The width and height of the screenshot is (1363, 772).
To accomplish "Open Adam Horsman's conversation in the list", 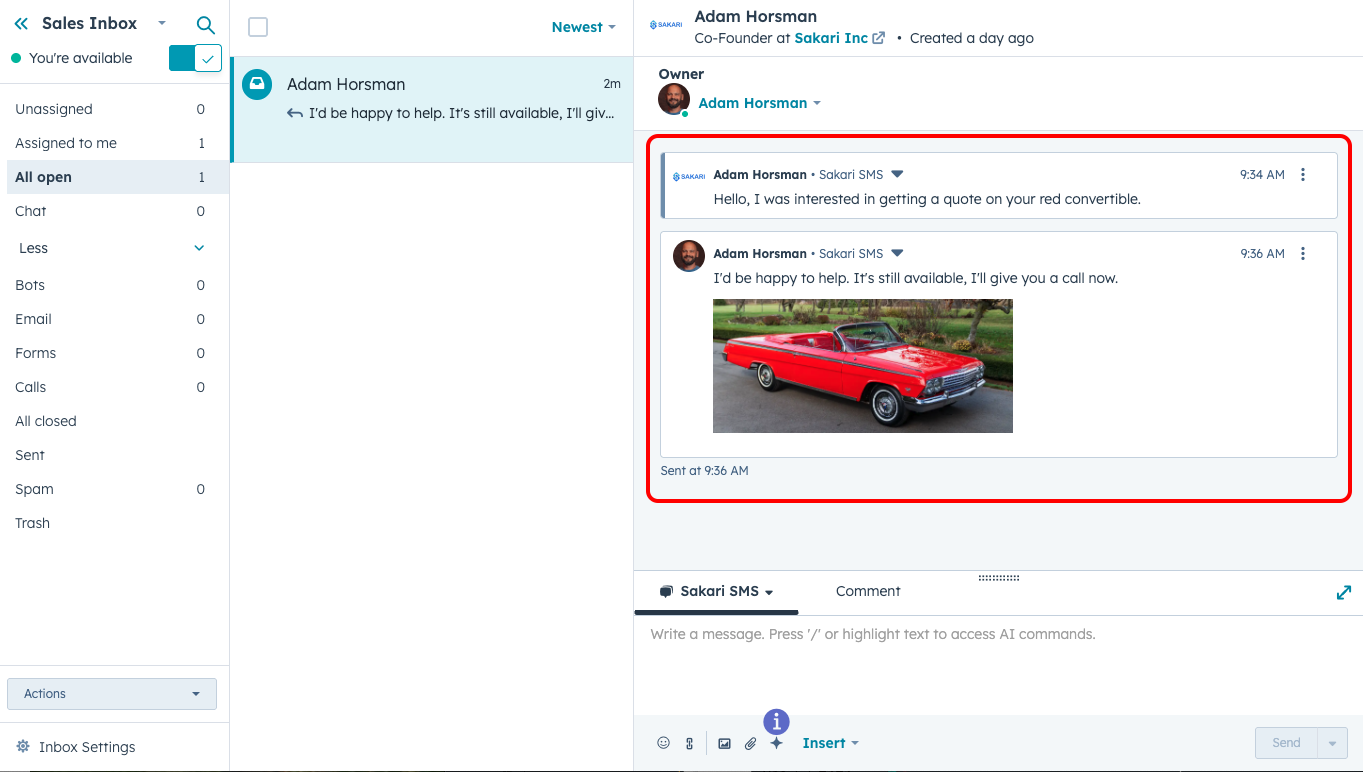I will (x=432, y=109).
